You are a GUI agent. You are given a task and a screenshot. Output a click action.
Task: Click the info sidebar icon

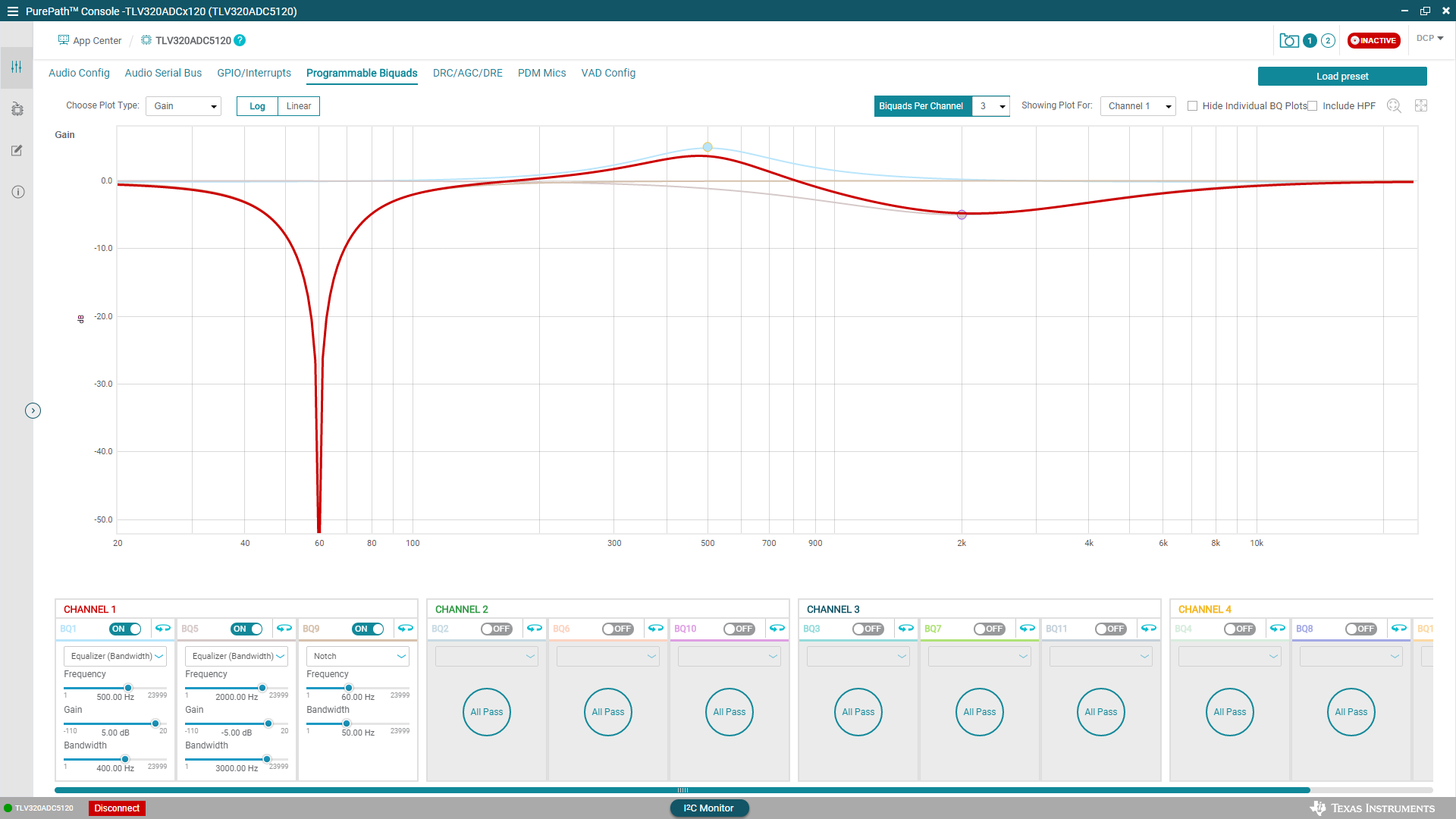[x=17, y=192]
